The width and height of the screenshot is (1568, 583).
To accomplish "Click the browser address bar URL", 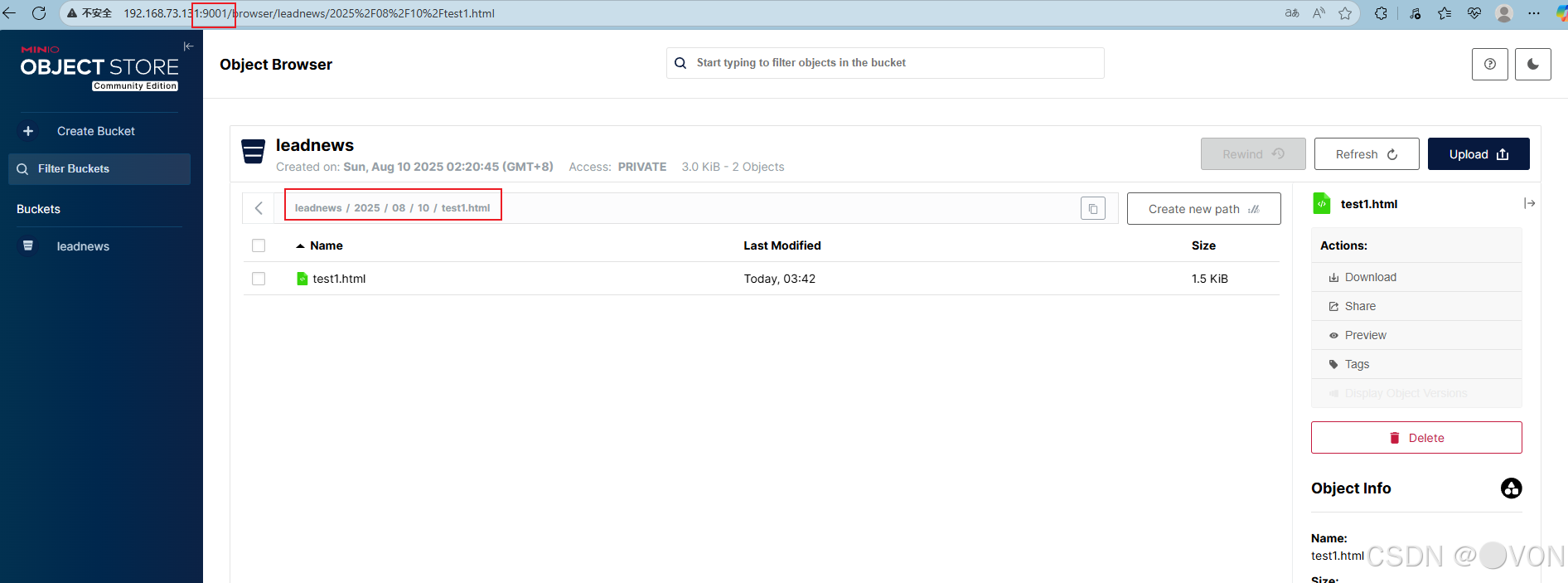I will pyautogui.click(x=309, y=13).
